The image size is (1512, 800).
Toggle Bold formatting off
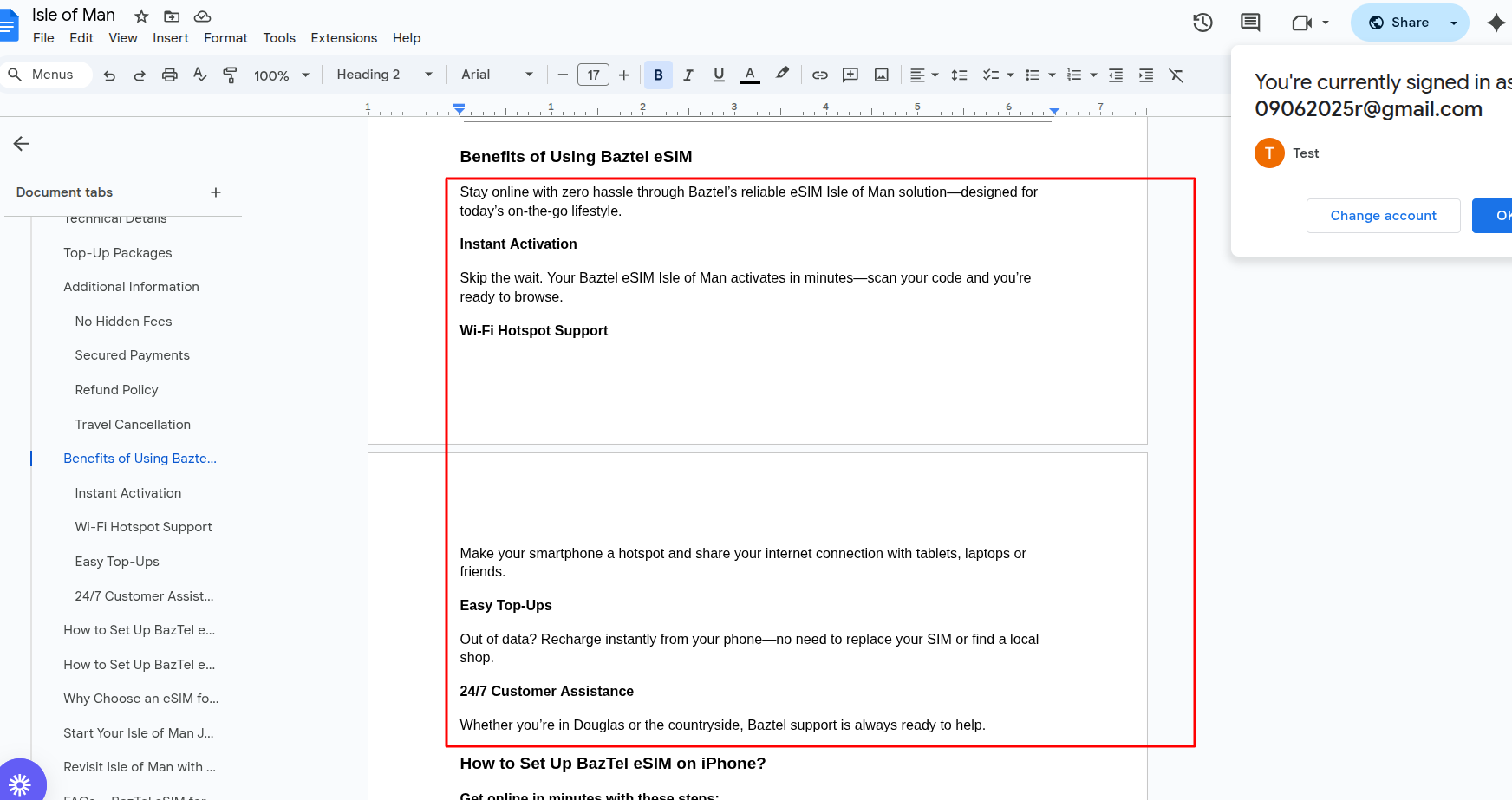[x=658, y=75]
